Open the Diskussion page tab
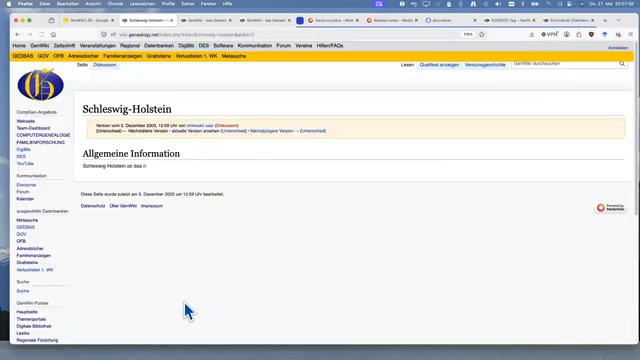640x360 pixels. click(x=105, y=65)
